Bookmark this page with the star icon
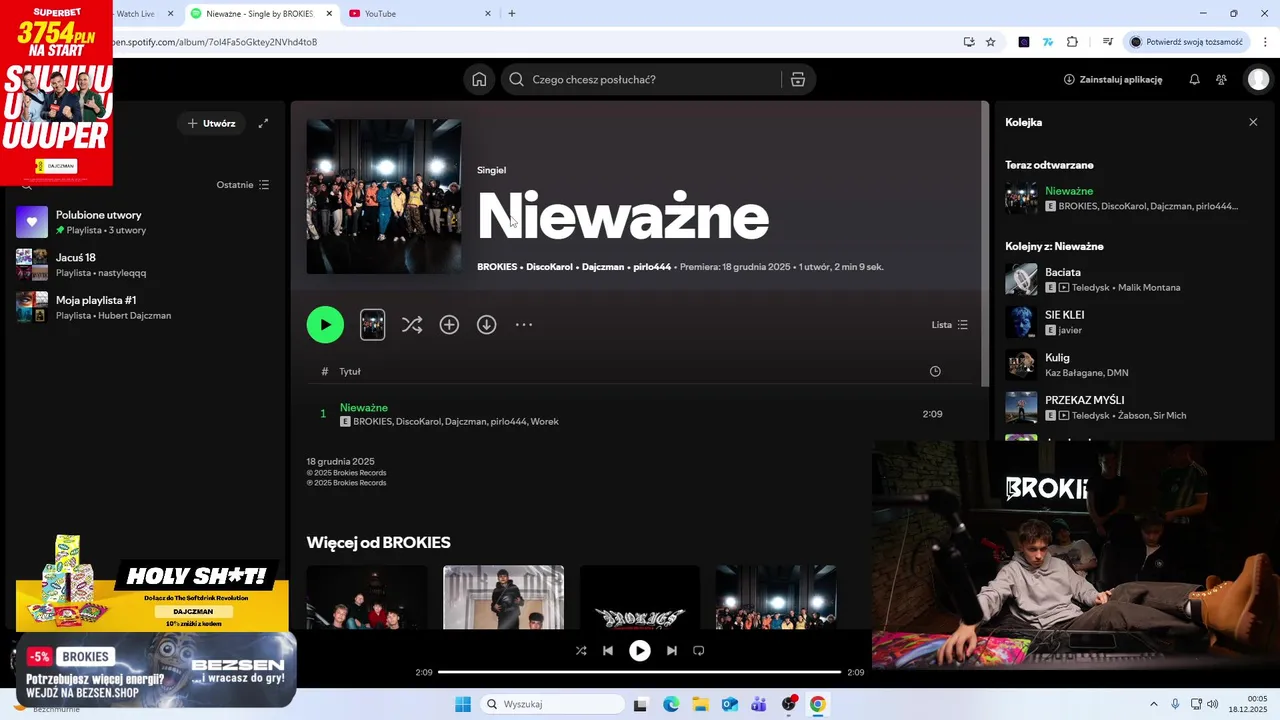 990,42
